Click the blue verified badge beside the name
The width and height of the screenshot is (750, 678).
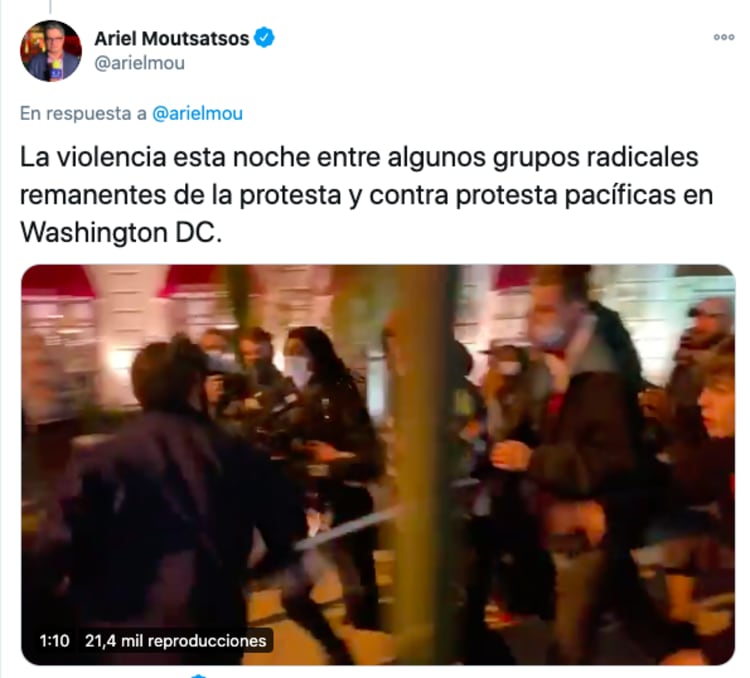point(264,38)
